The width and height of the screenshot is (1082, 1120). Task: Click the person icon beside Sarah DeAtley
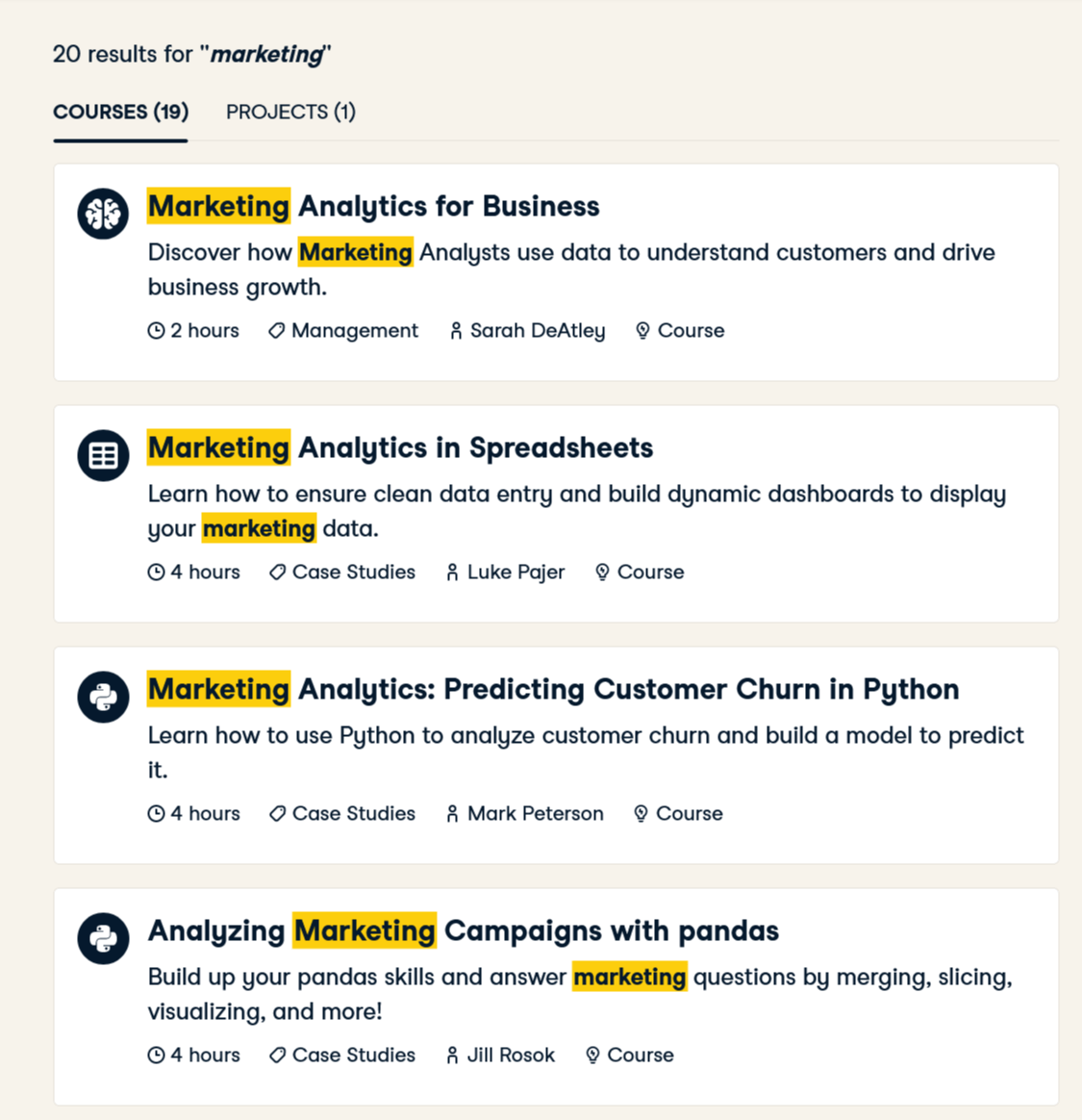point(454,330)
